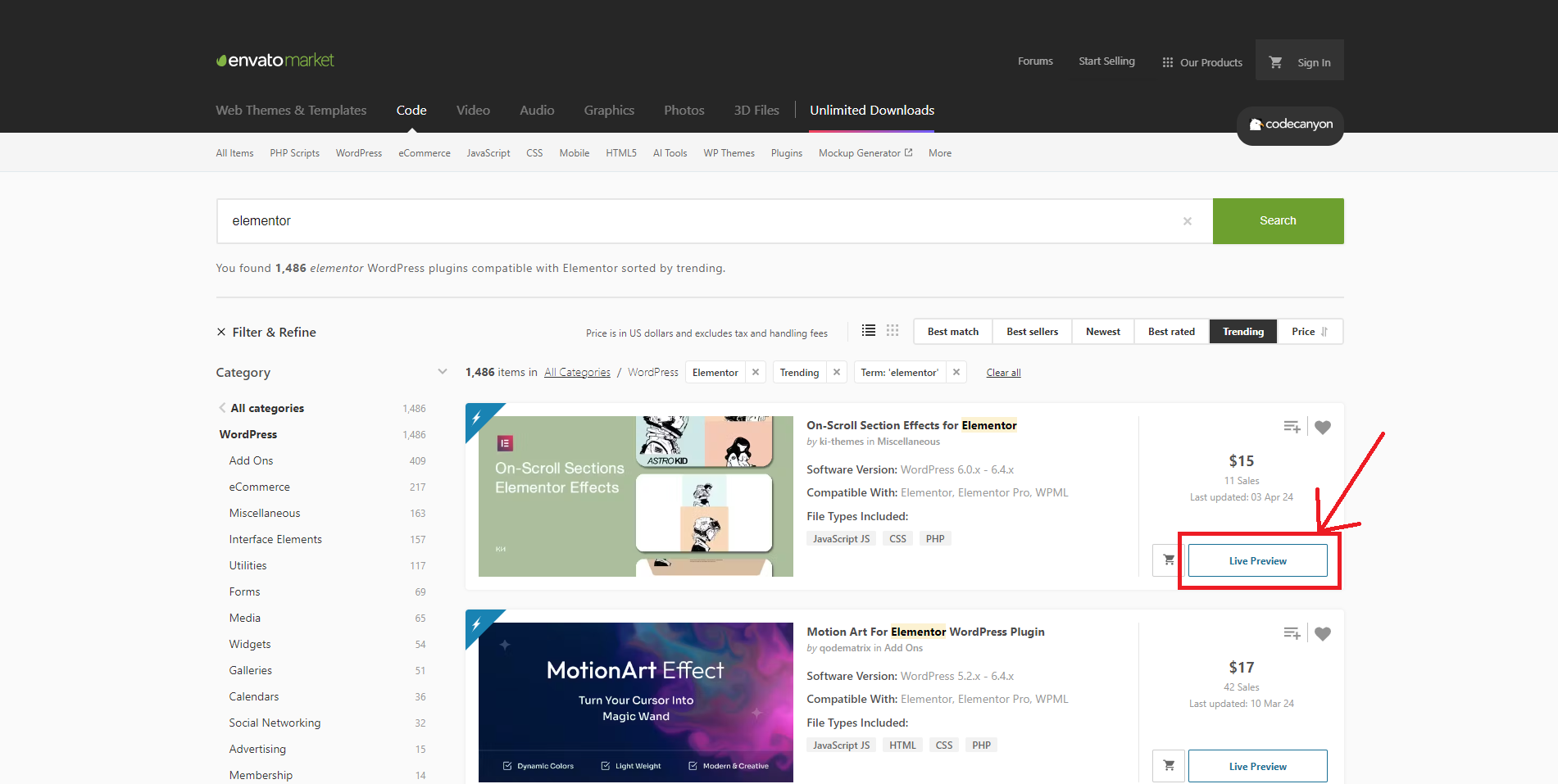Collapse the Category filter section

click(x=443, y=372)
